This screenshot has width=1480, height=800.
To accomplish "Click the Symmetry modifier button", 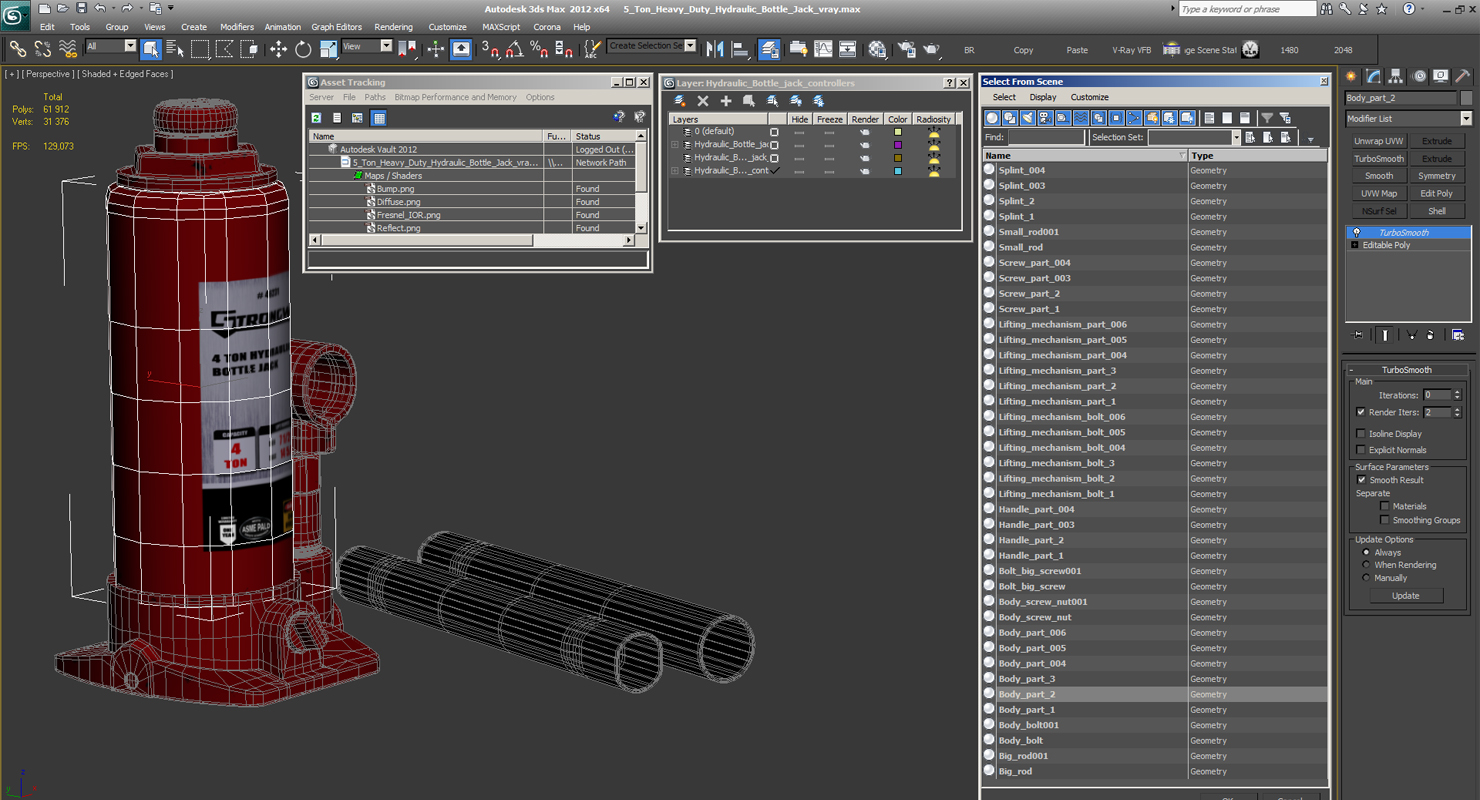I will 1437,176.
